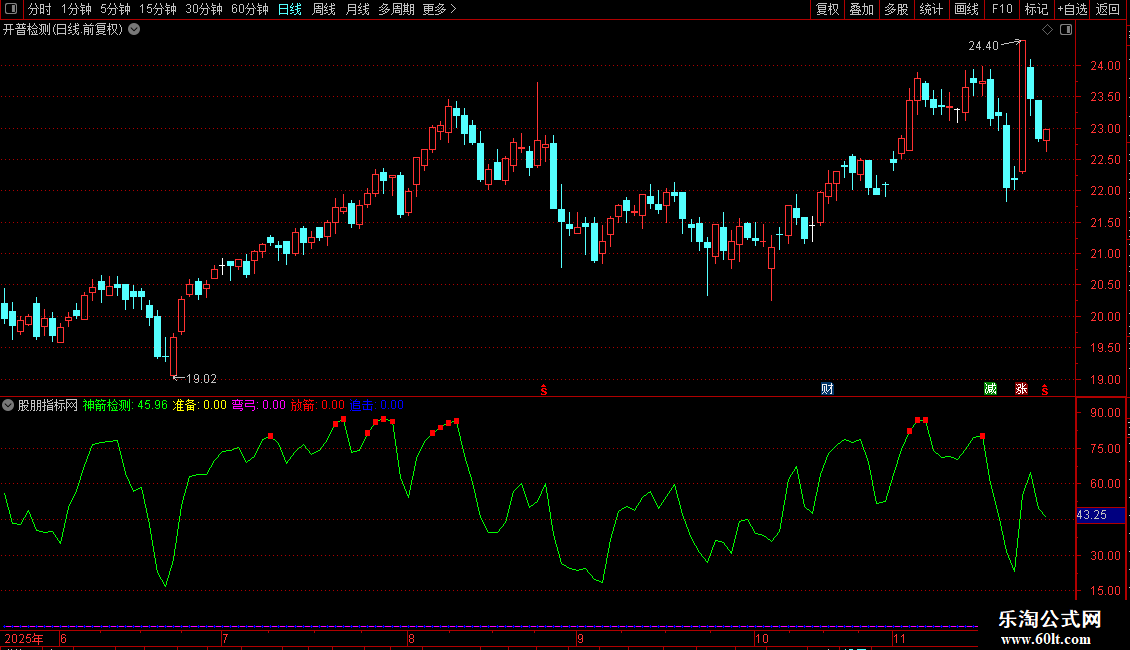This screenshot has height=650, width=1130.
Task: Select the 1分钟 period
Action: (76, 9)
